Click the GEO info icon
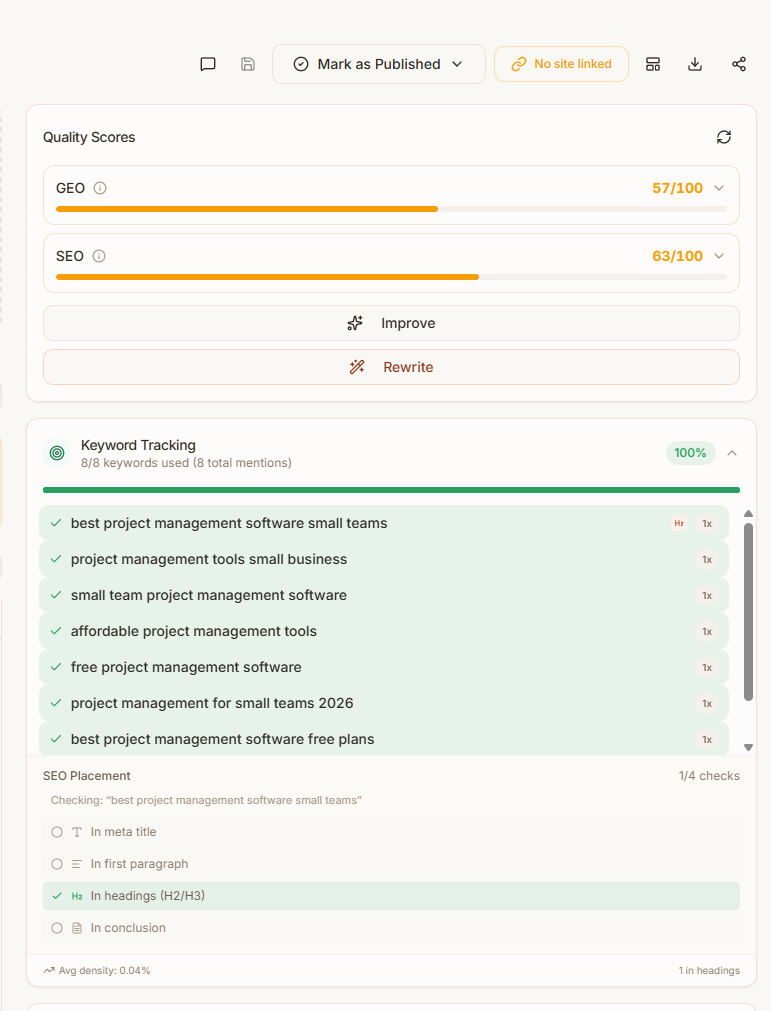 (98, 187)
